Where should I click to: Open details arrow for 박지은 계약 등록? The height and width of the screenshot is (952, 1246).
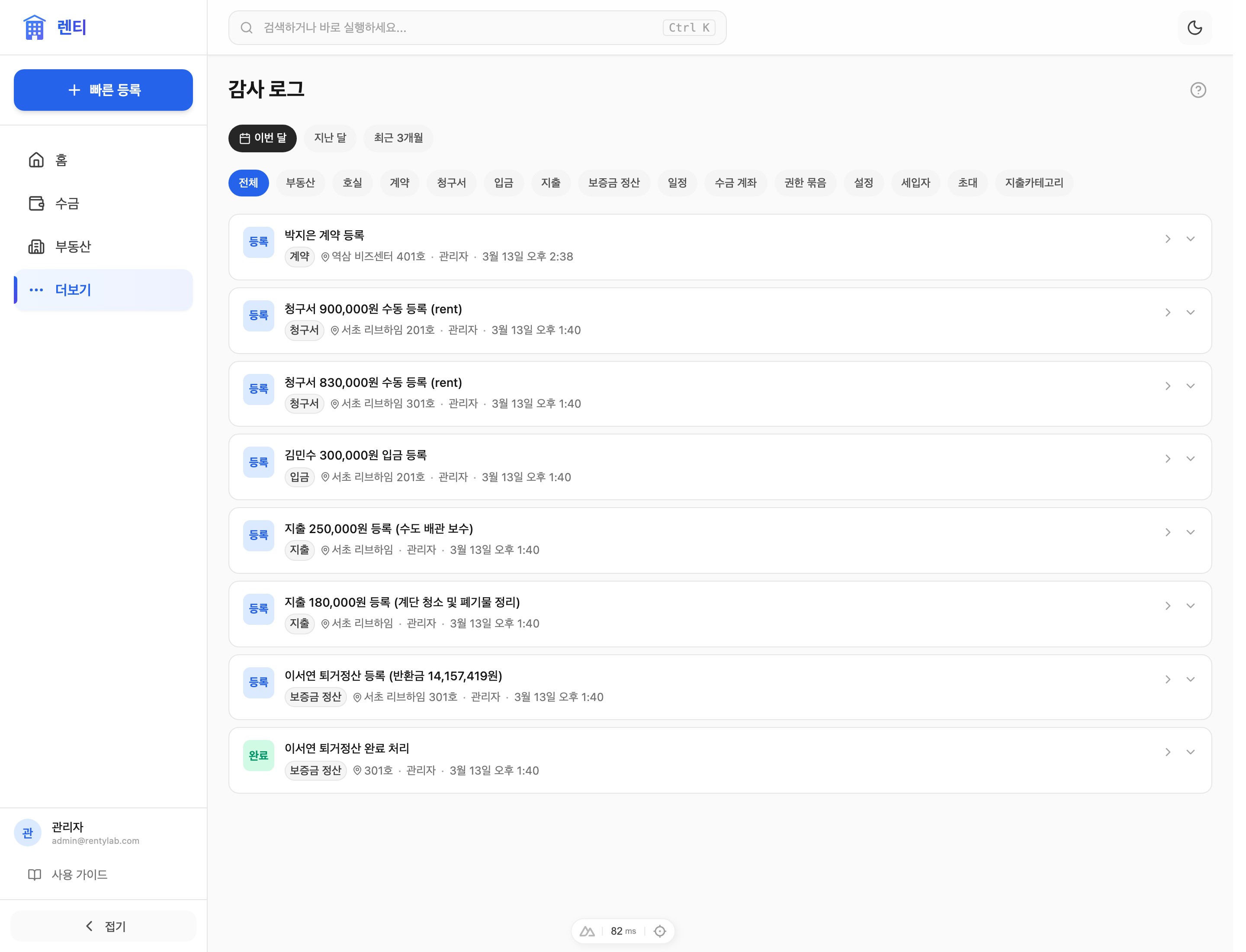click(1168, 239)
